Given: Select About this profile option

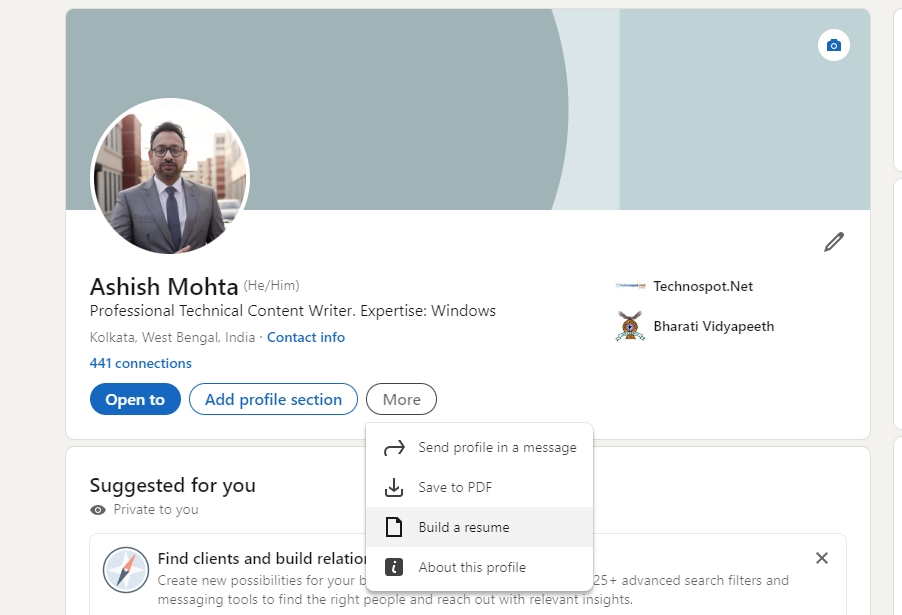Looking at the screenshot, I should [x=472, y=566].
